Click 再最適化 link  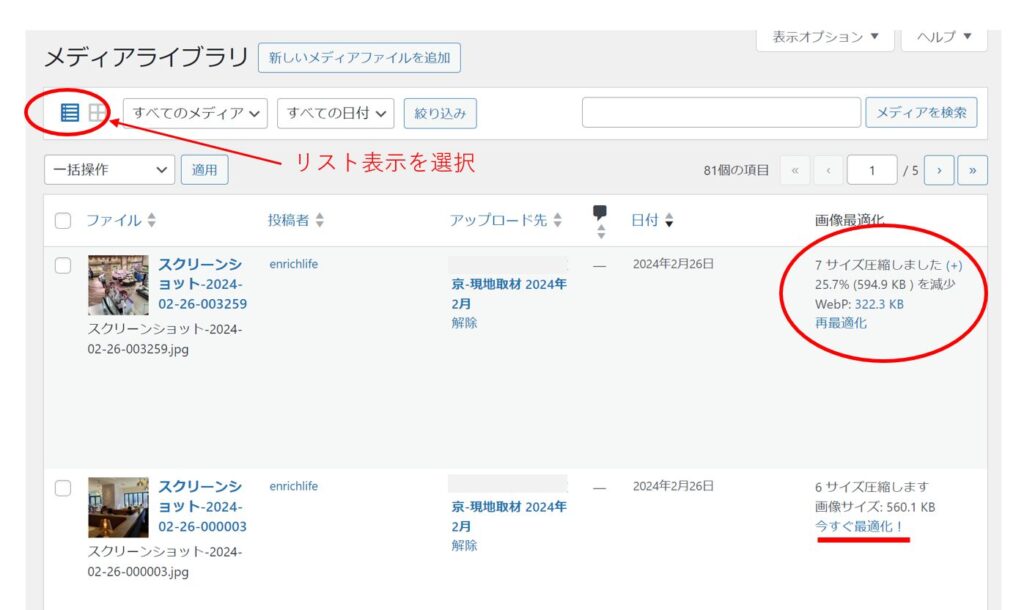pos(840,323)
